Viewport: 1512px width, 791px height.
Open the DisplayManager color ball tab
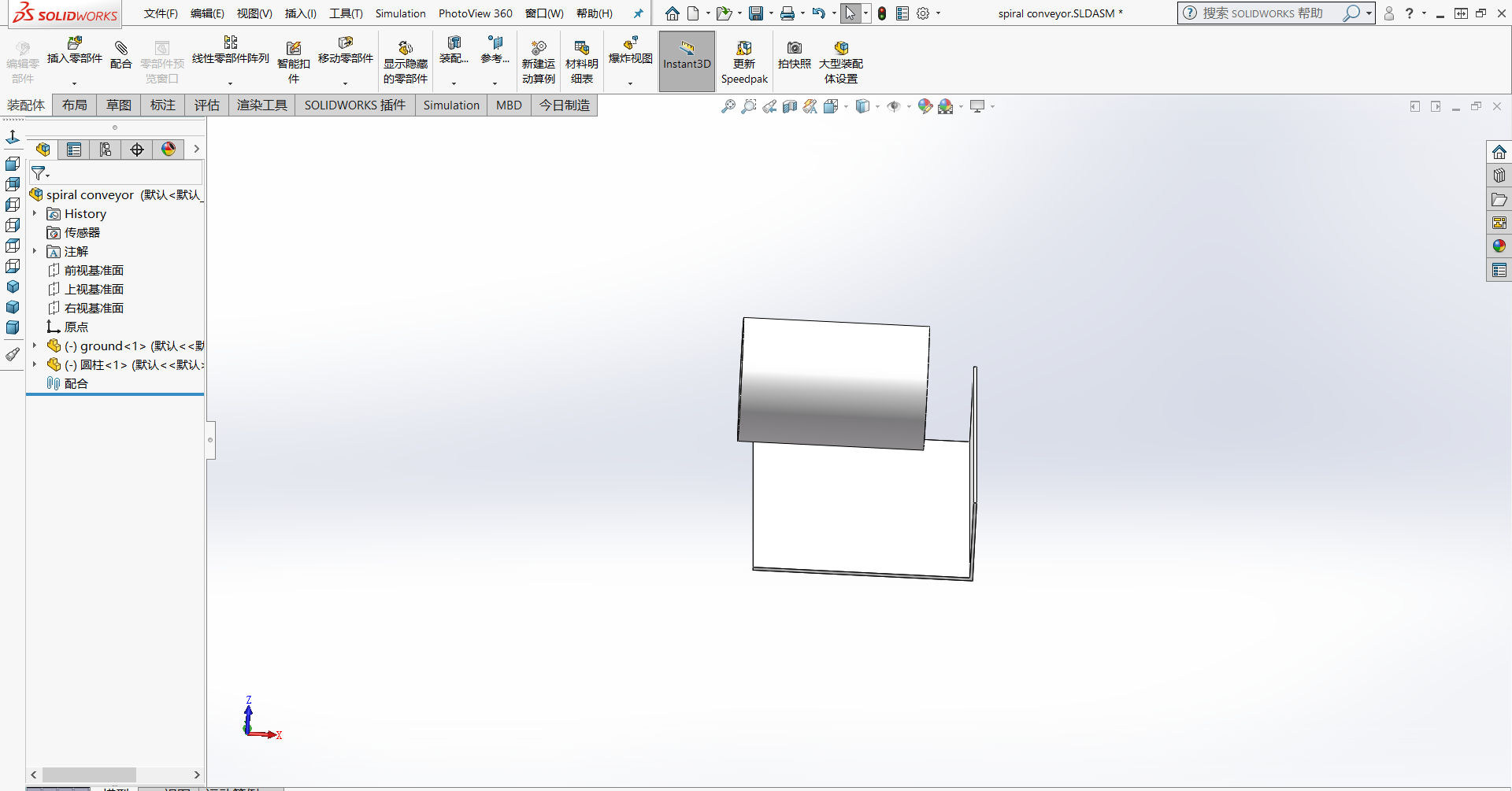coord(169,150)
